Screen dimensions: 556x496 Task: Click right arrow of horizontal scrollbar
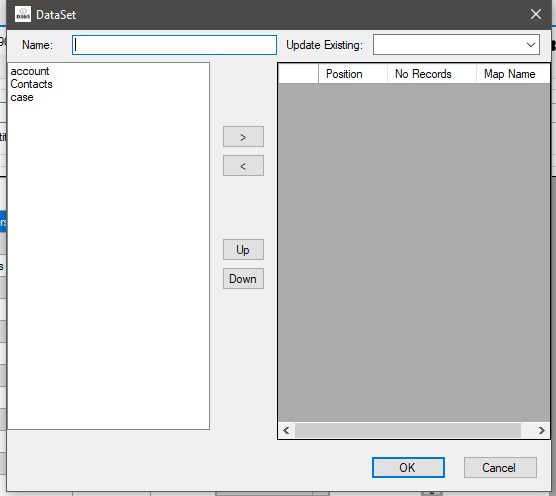[x=541, y=430]
